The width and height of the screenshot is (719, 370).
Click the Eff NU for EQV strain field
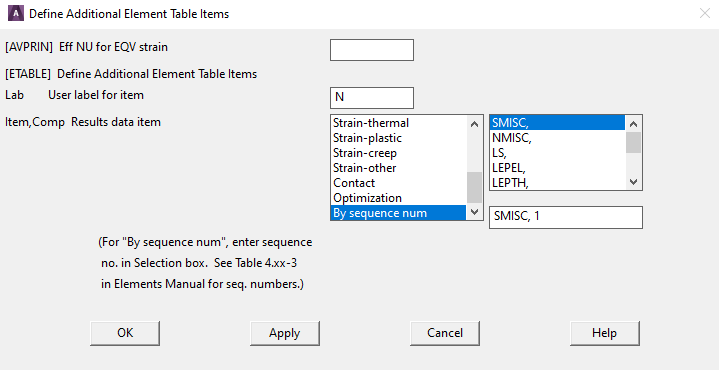(372, 50)
